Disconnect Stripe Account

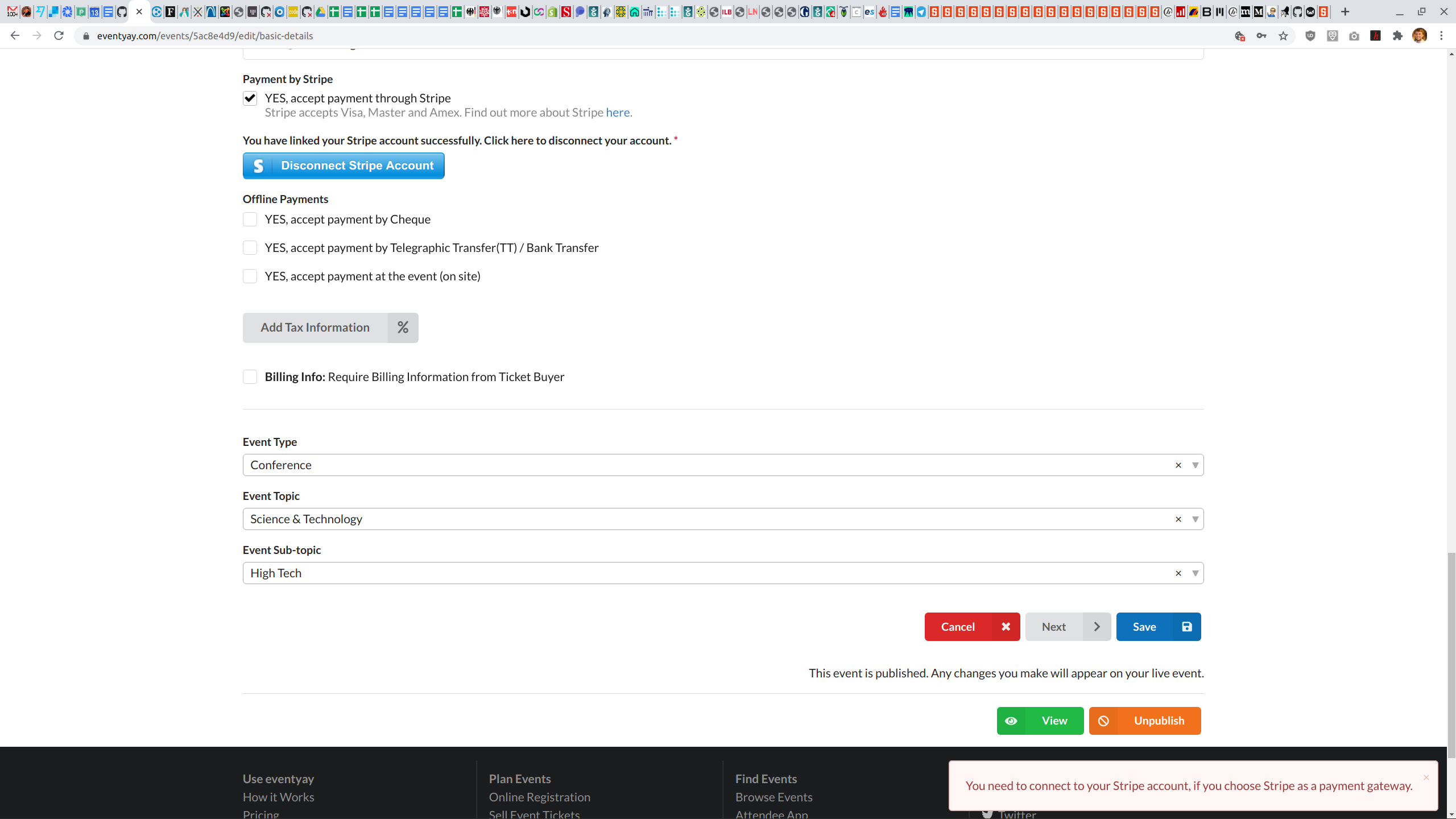(344, 166)
